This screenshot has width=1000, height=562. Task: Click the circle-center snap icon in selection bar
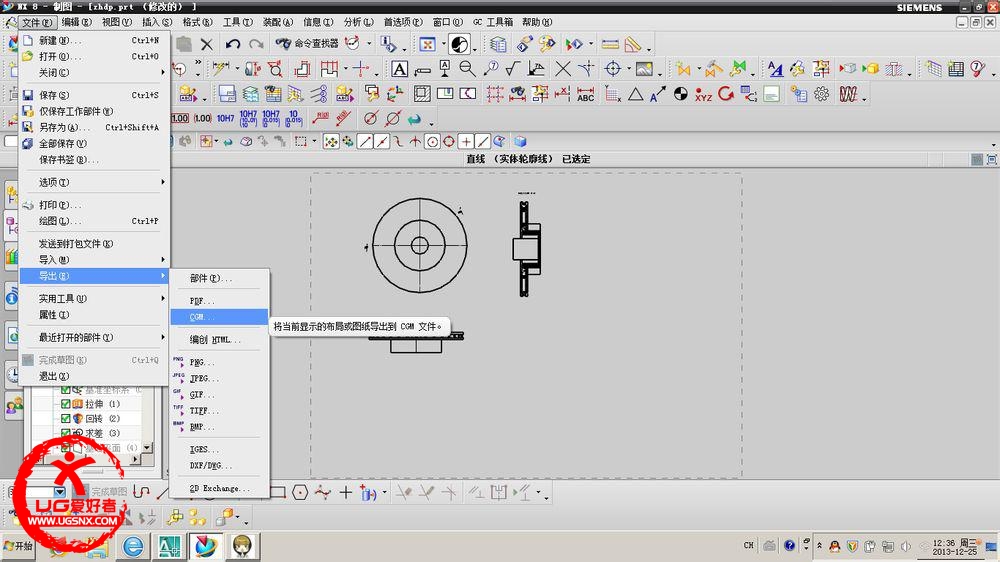(x=432, y=142)
